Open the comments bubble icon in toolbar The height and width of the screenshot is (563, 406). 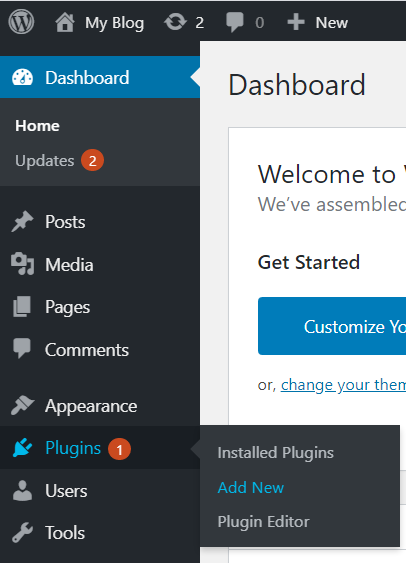[235, 22]
